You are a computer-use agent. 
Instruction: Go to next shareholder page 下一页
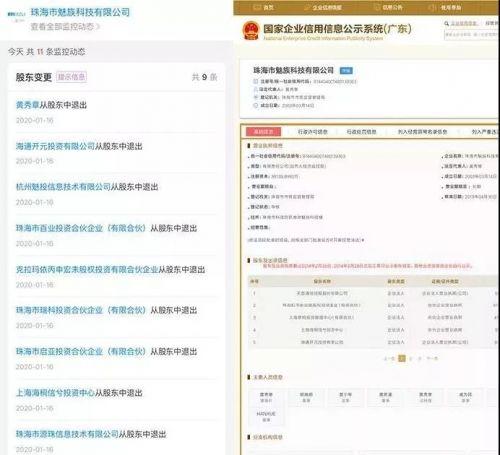point(432,359)
